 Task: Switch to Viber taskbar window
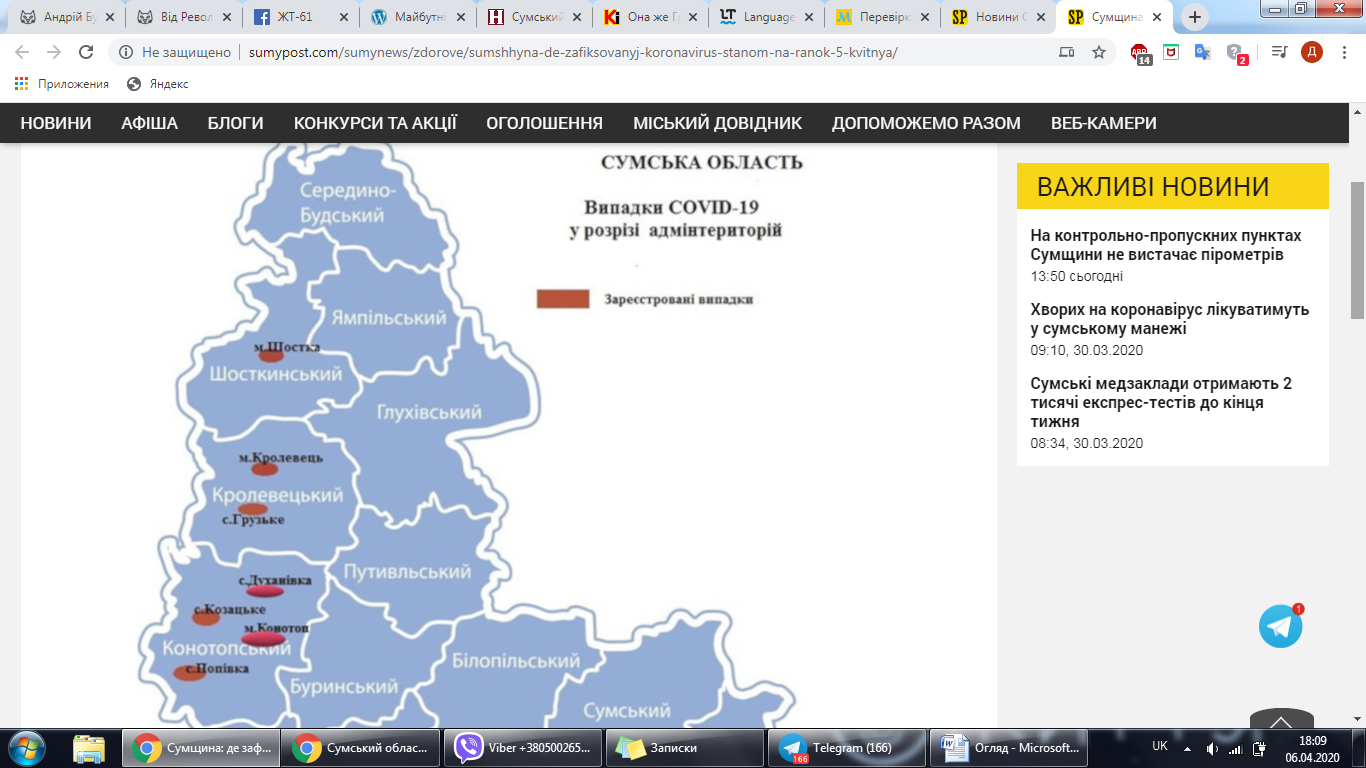pos(523,747)
